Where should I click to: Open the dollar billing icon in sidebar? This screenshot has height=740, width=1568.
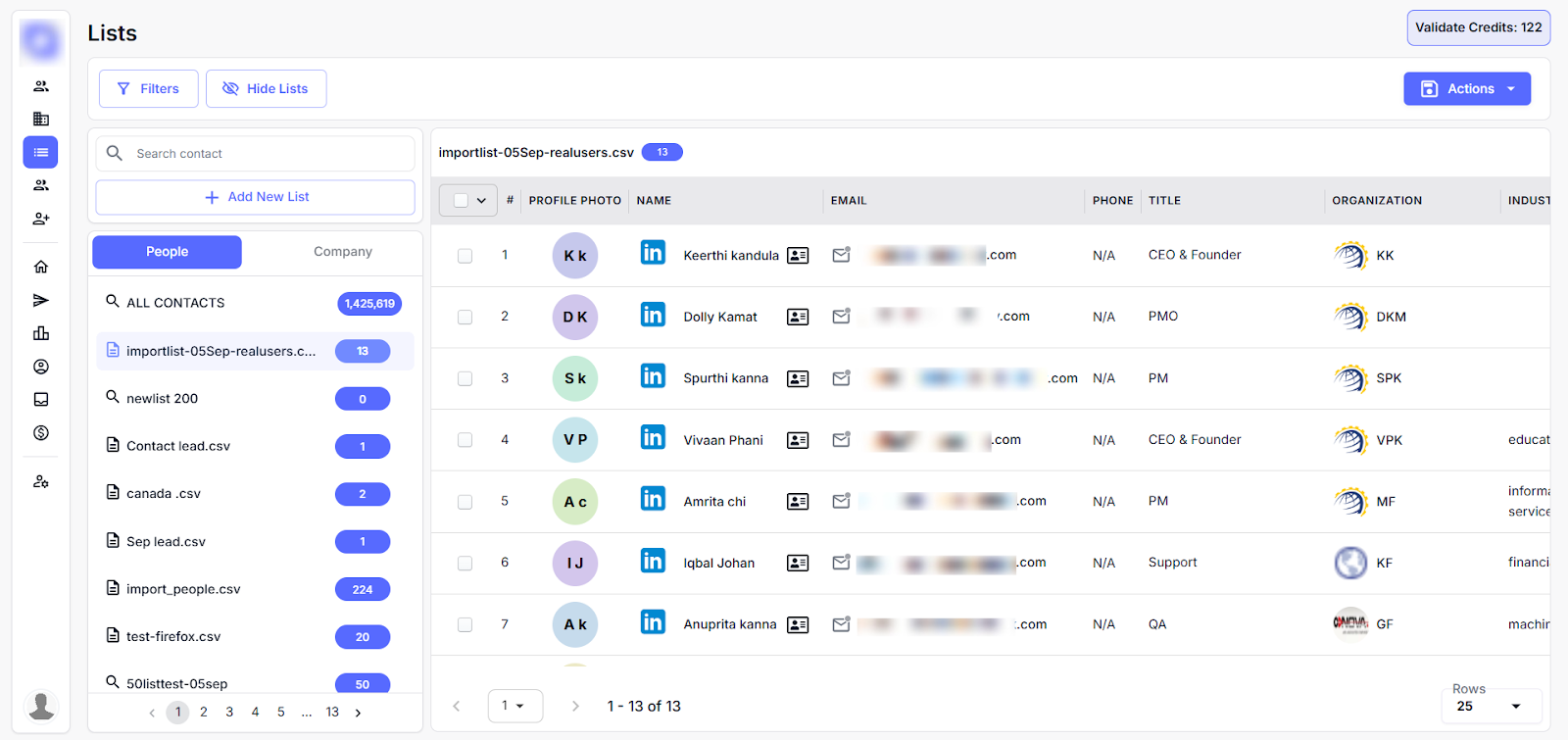(x=41, y=433)
